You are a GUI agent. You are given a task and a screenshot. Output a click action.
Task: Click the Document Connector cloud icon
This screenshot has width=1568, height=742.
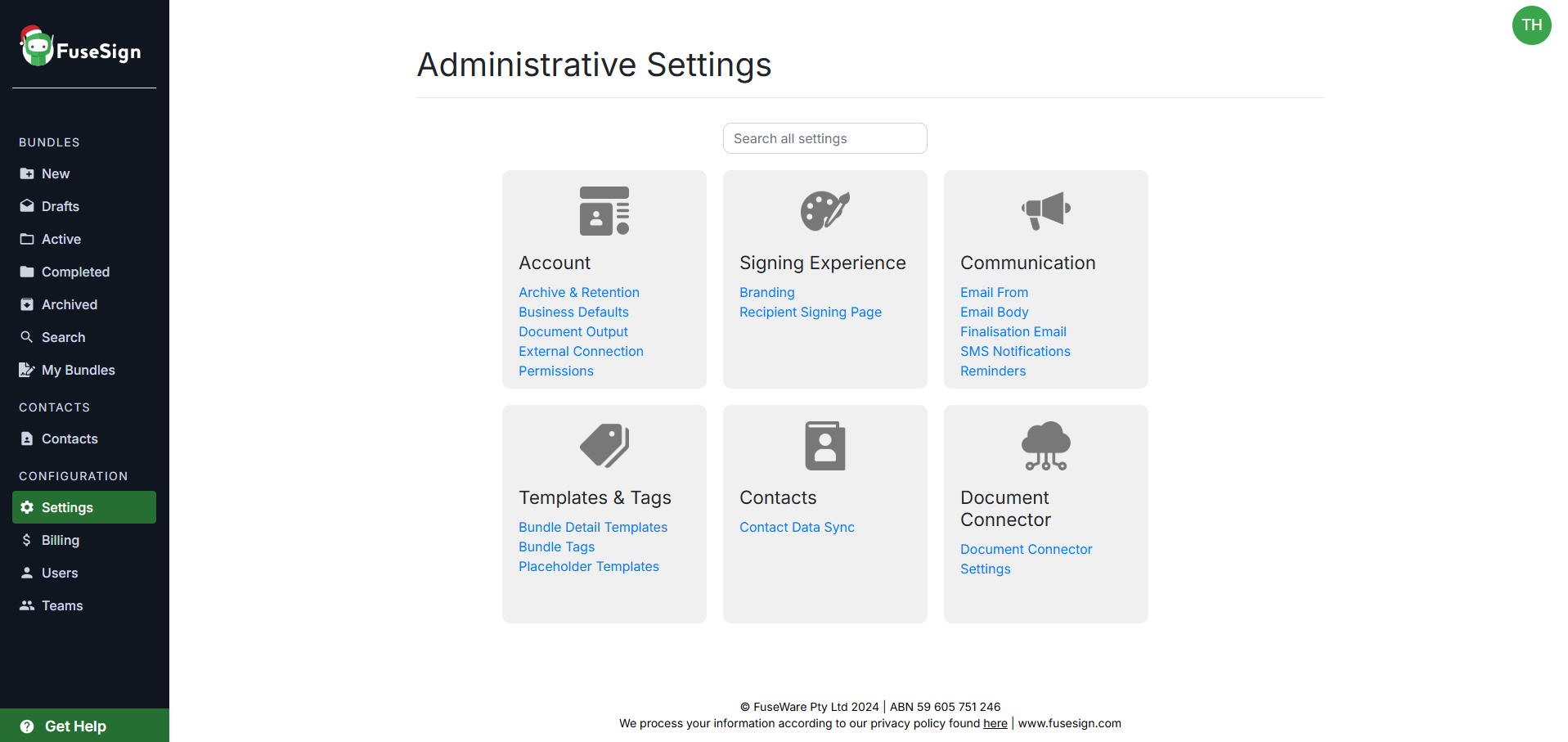click(1046, 446)
